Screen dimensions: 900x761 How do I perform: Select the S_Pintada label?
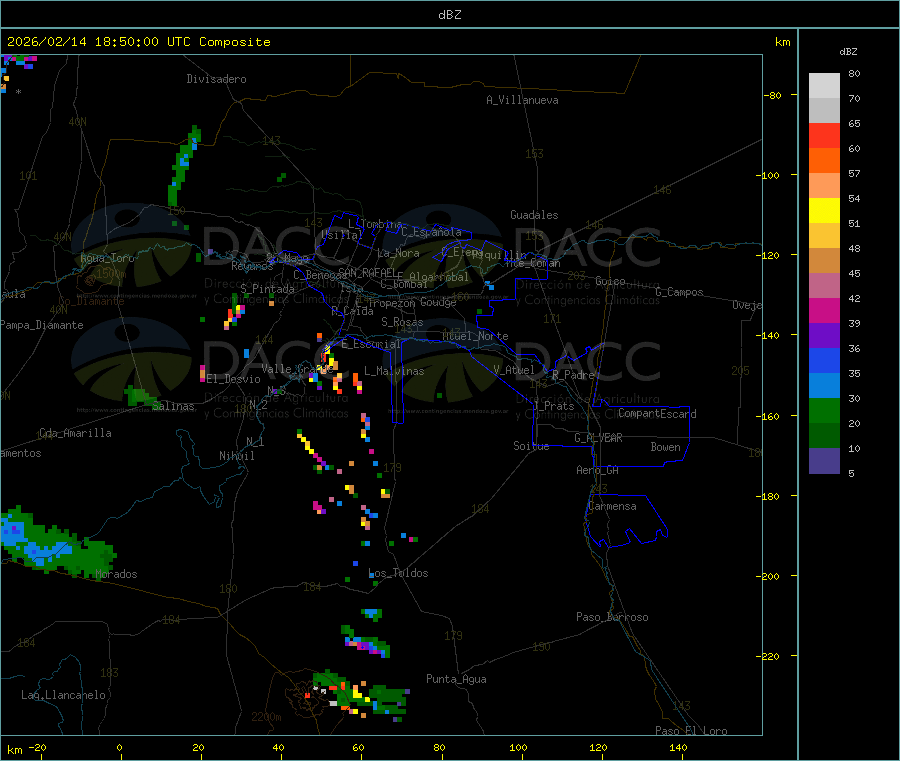pyautogui.click(x=267, y=289)
